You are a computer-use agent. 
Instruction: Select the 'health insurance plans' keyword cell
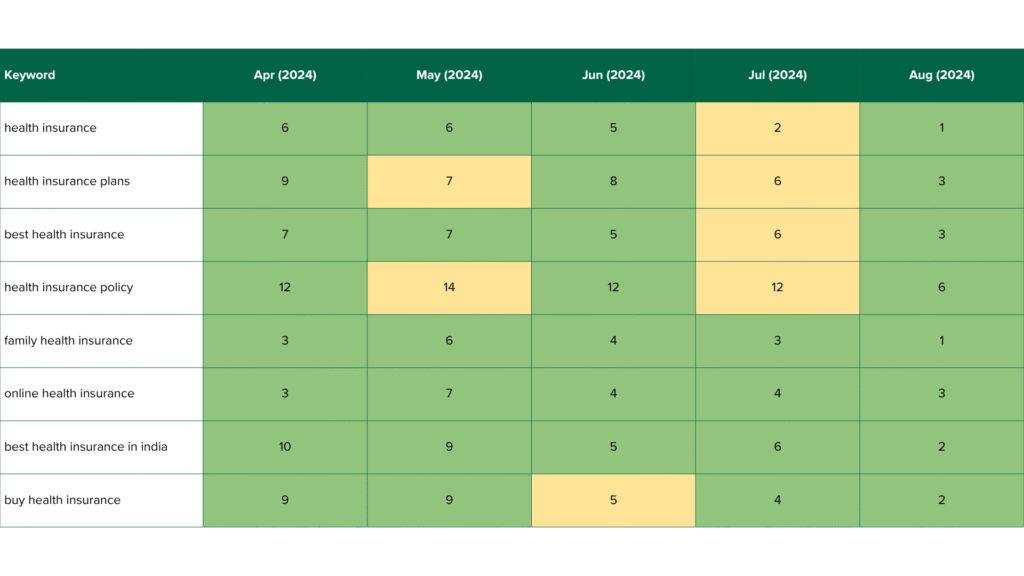pyautogui.click(x=67, y=181)
